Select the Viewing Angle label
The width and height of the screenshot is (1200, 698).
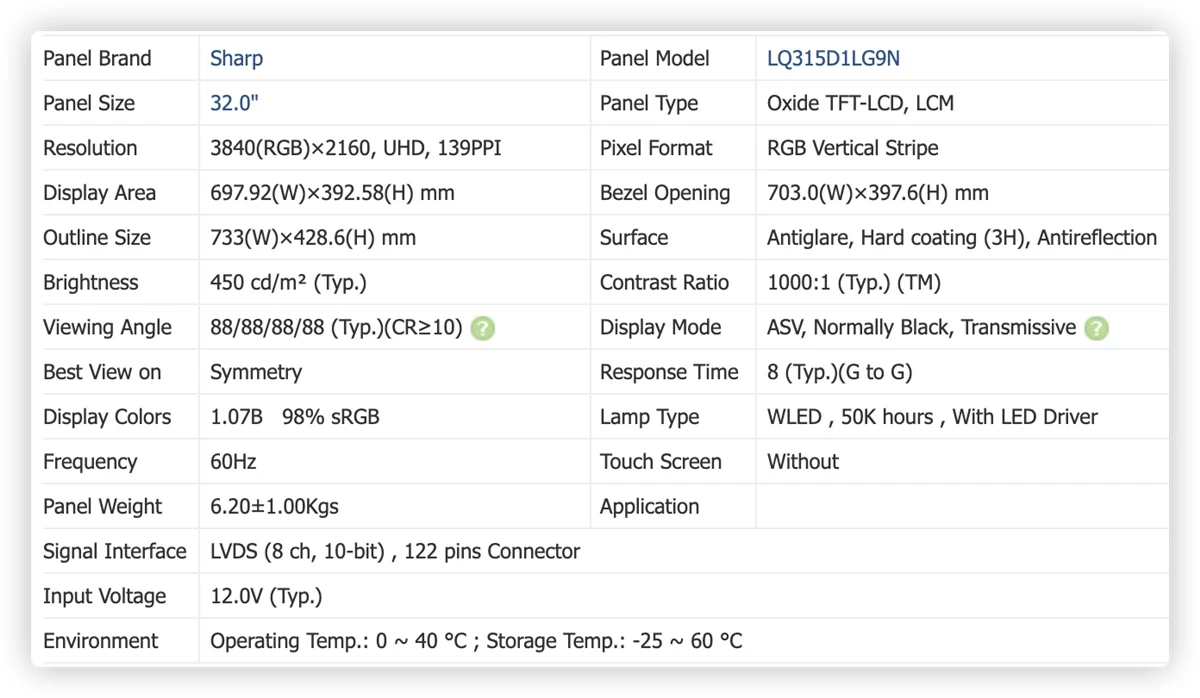tap(107, 328)
